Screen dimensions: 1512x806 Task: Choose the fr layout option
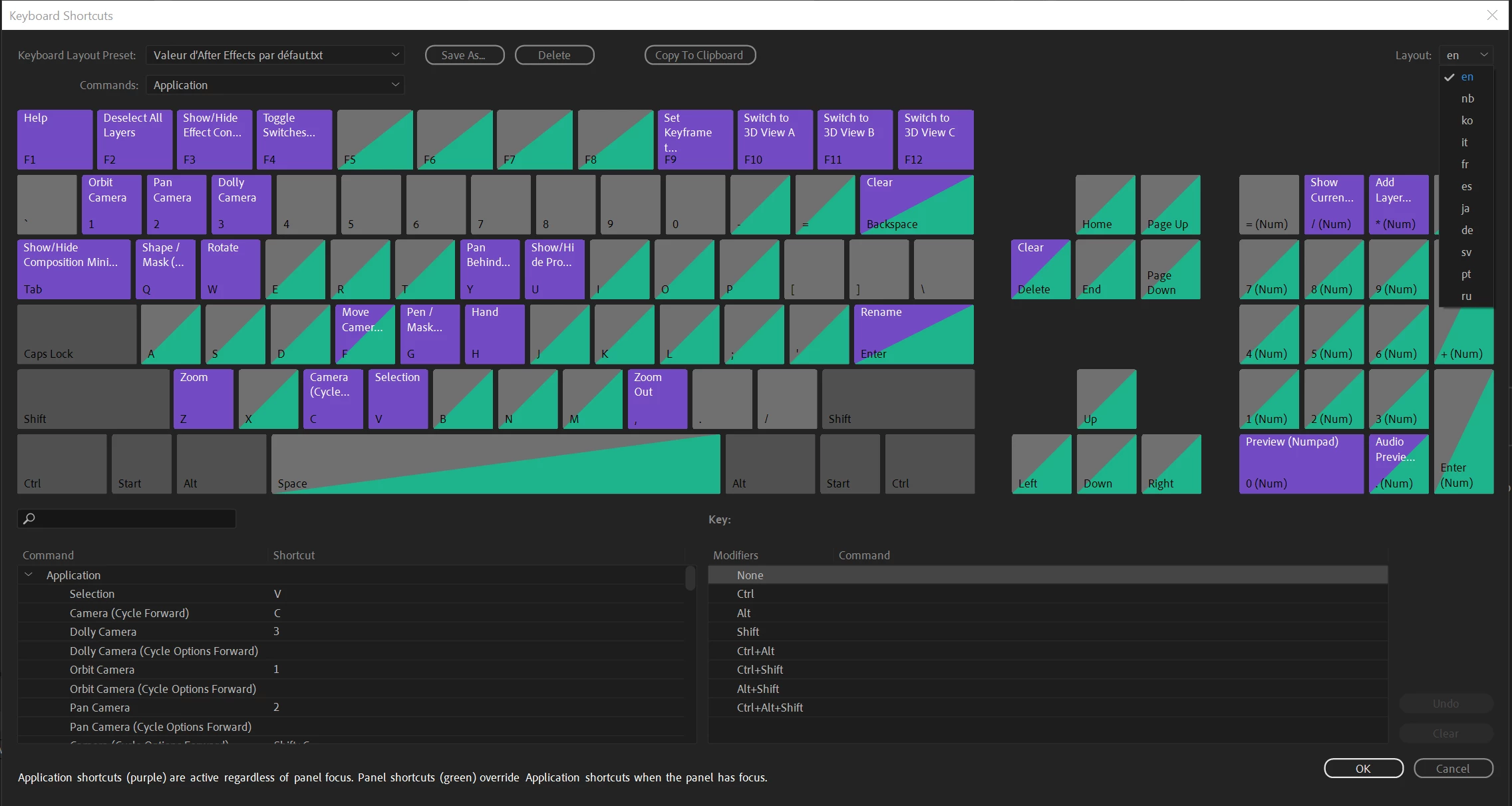coord(1464,164)
